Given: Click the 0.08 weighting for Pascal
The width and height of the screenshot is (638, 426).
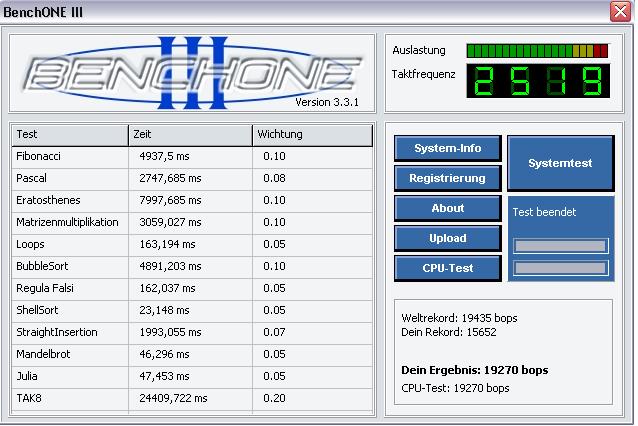Looking at the screenshot, I should point(274,179).
